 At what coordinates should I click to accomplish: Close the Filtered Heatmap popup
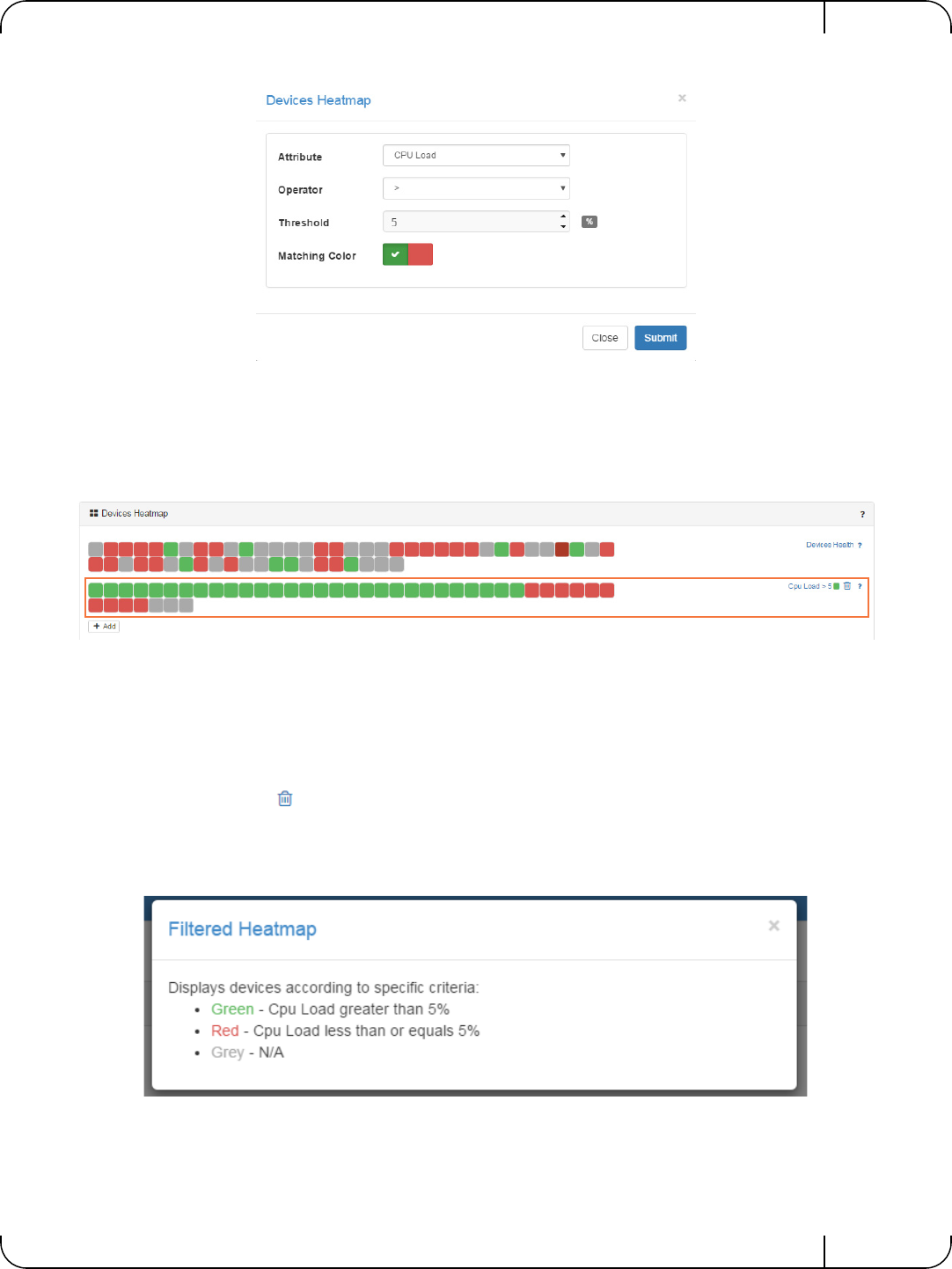tap(774, 925)
